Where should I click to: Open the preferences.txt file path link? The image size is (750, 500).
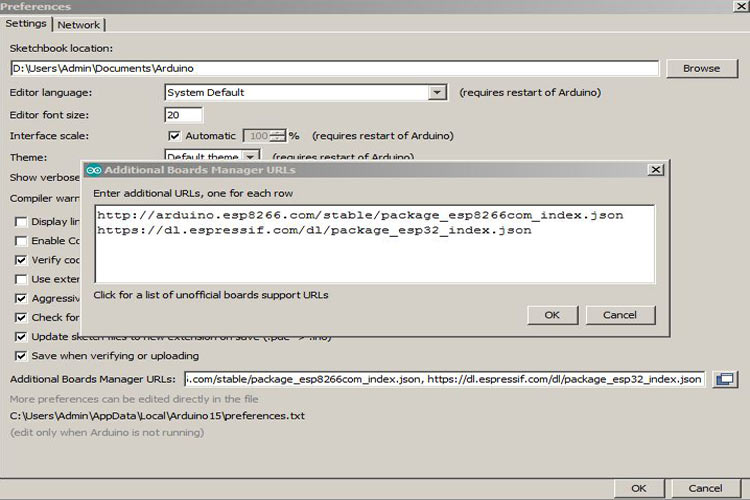click(x=157, y=416)
